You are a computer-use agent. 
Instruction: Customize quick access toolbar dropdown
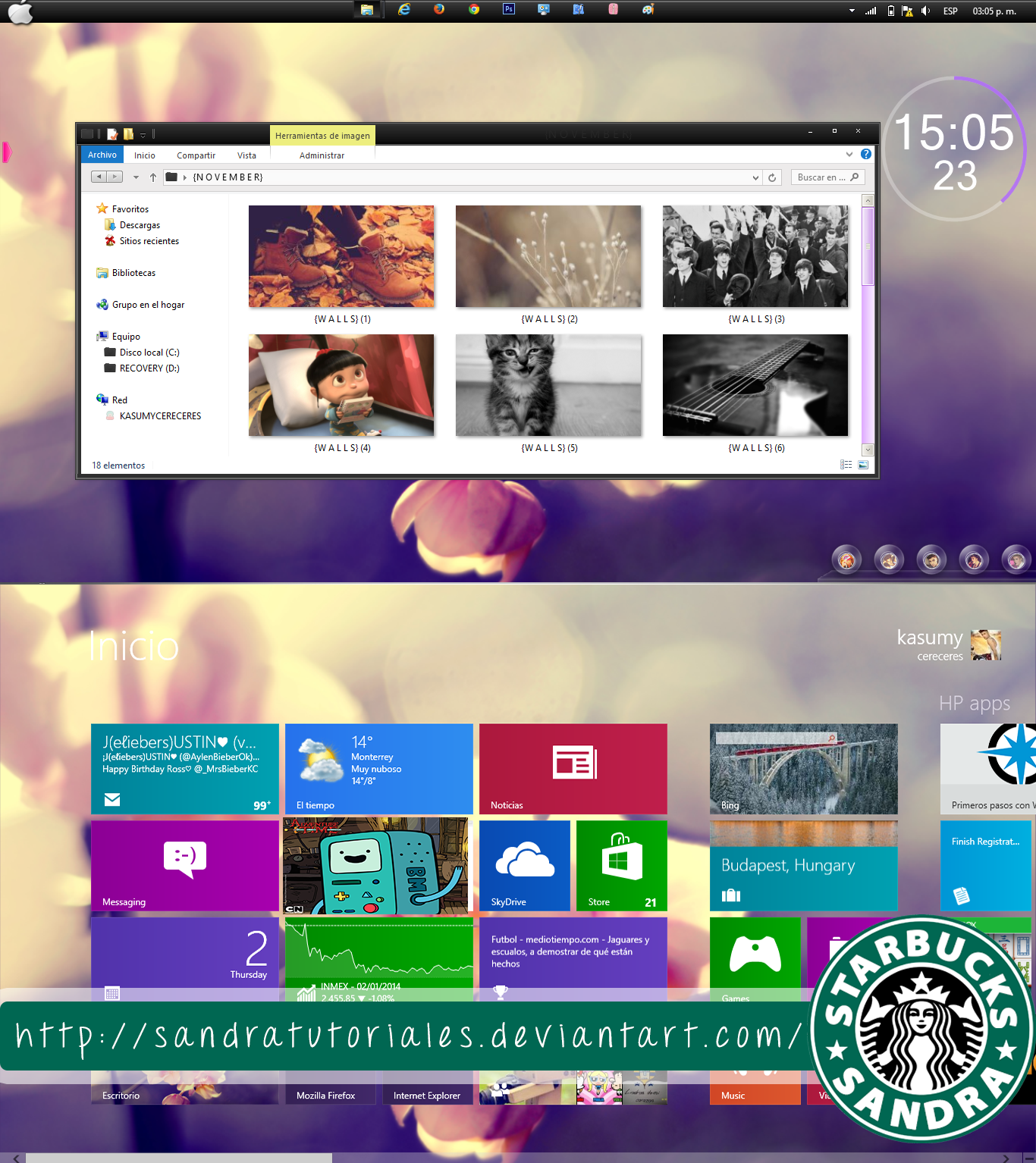tap(143, 135)
